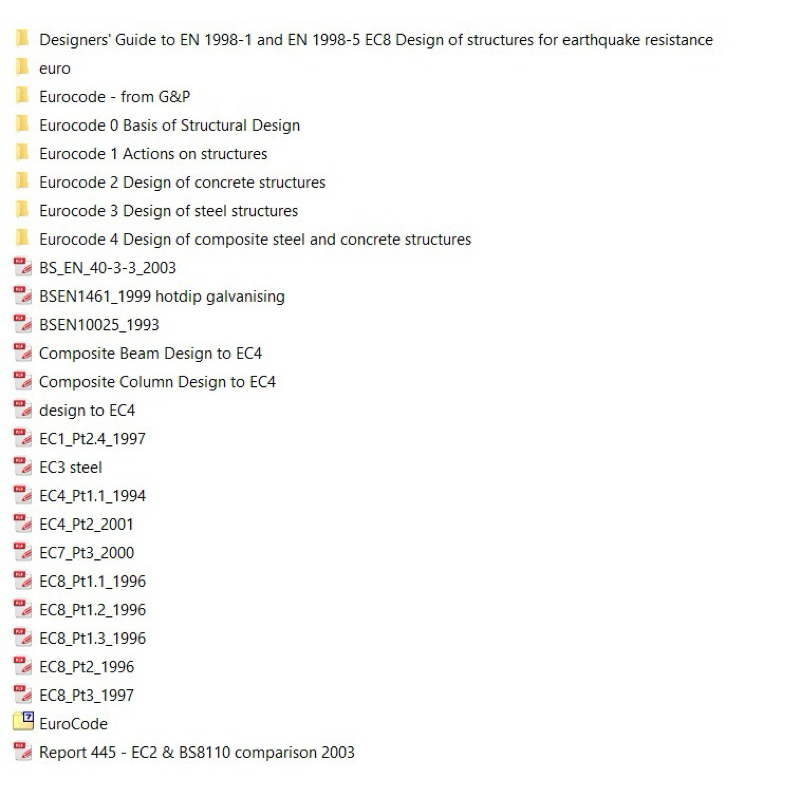Viewport: 800px width, 800px height.
Task: Click PDF icon next to EC4_Pt1.1_1994
Action: tap(23, 495)
